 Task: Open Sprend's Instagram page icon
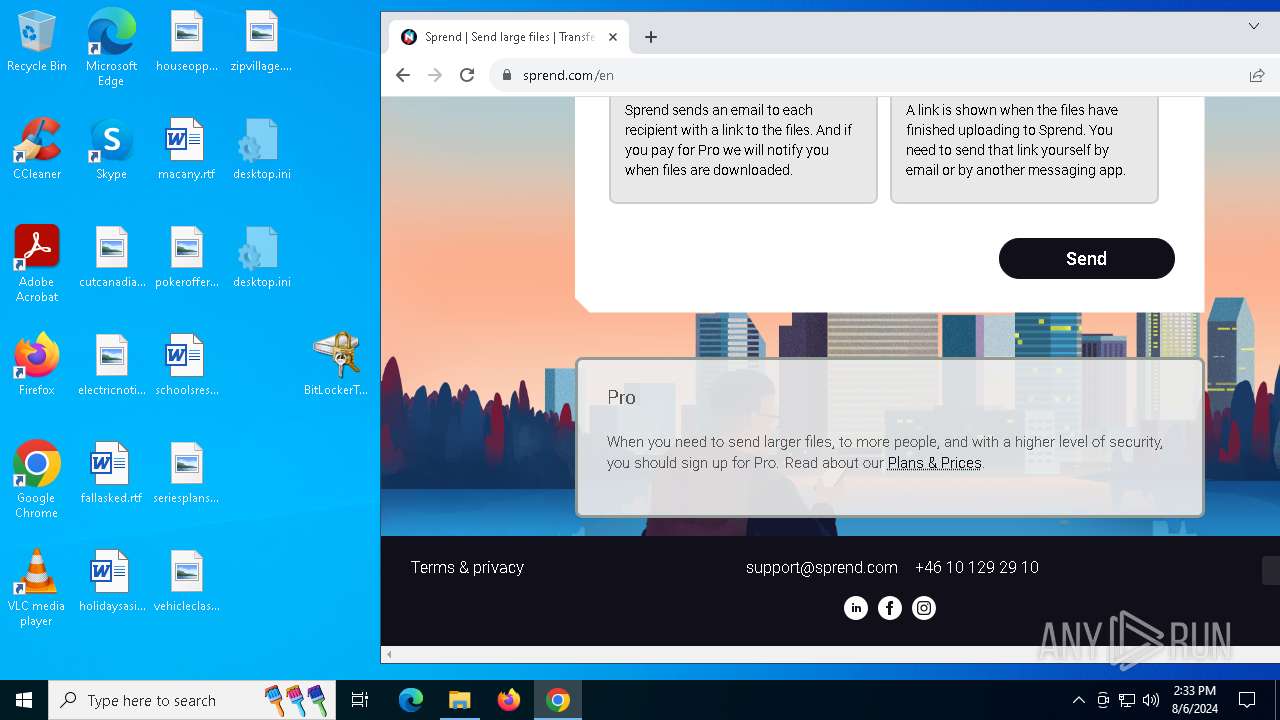coord(924,608)
